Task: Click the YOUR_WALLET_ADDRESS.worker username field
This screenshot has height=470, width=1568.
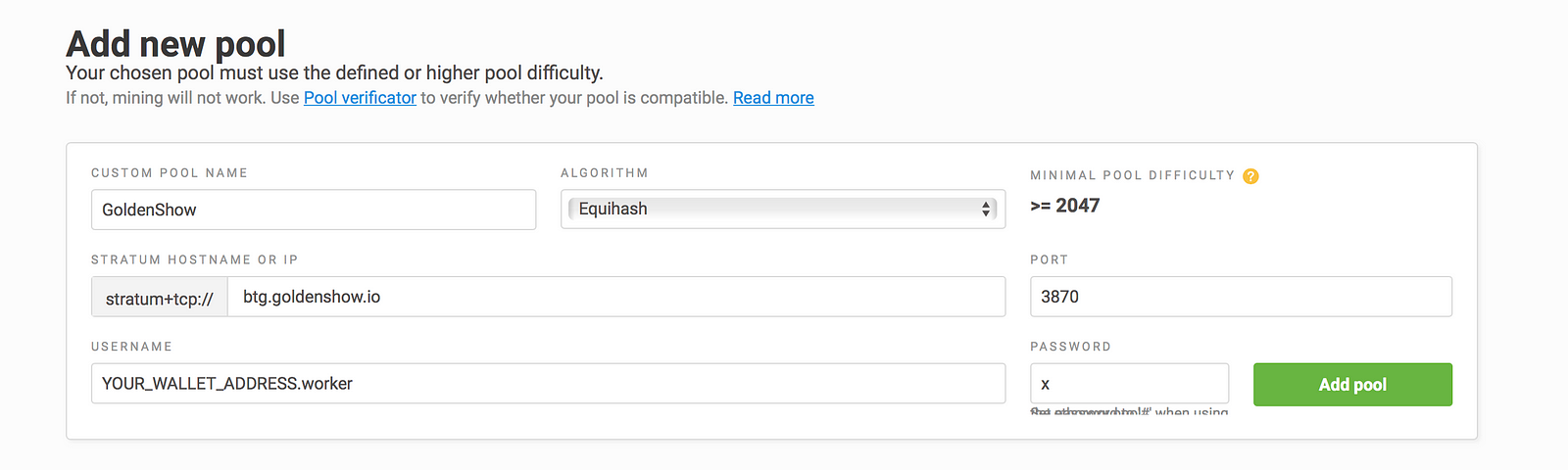Action: click(548, 384)
